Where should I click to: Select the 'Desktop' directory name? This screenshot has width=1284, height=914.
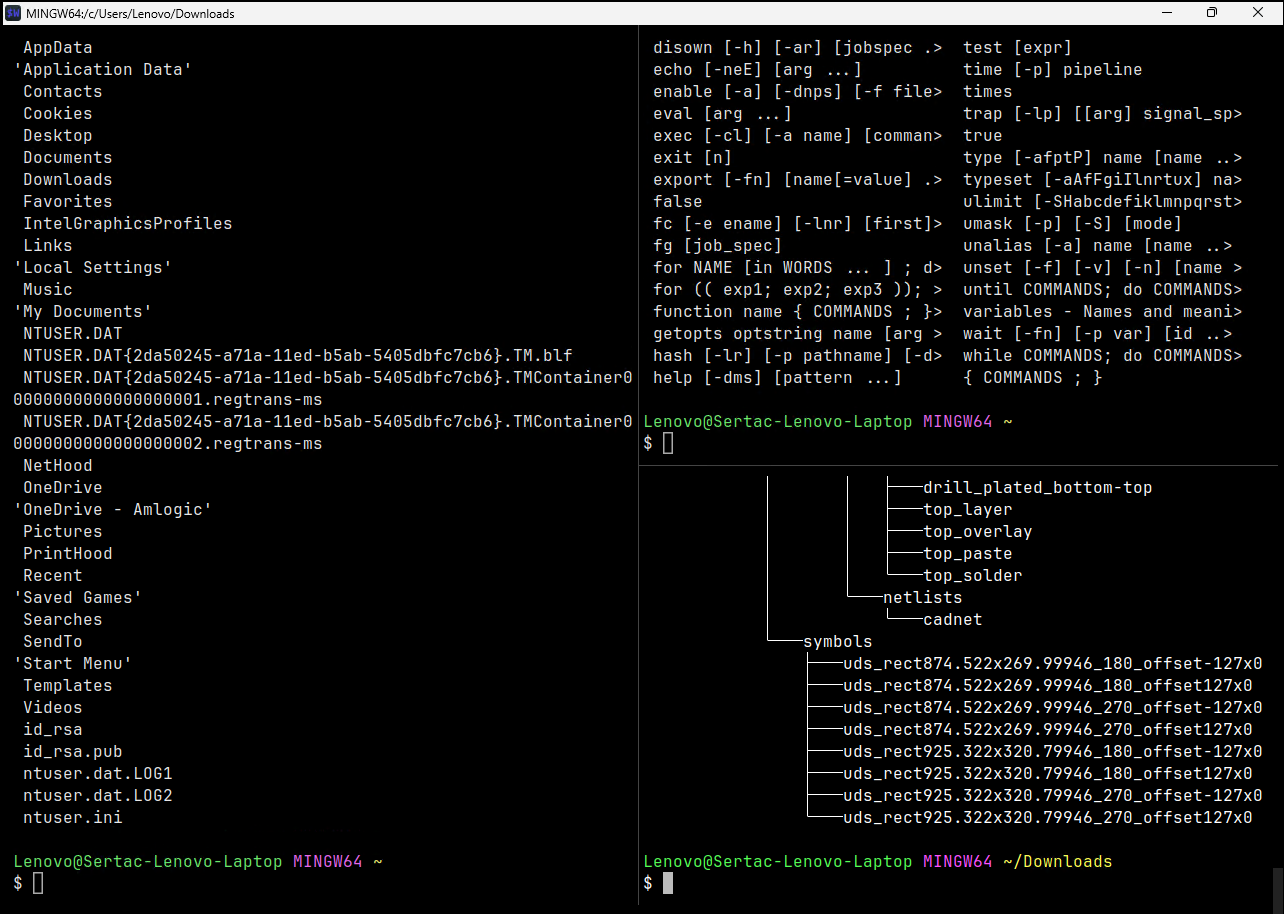coord(58,136)
